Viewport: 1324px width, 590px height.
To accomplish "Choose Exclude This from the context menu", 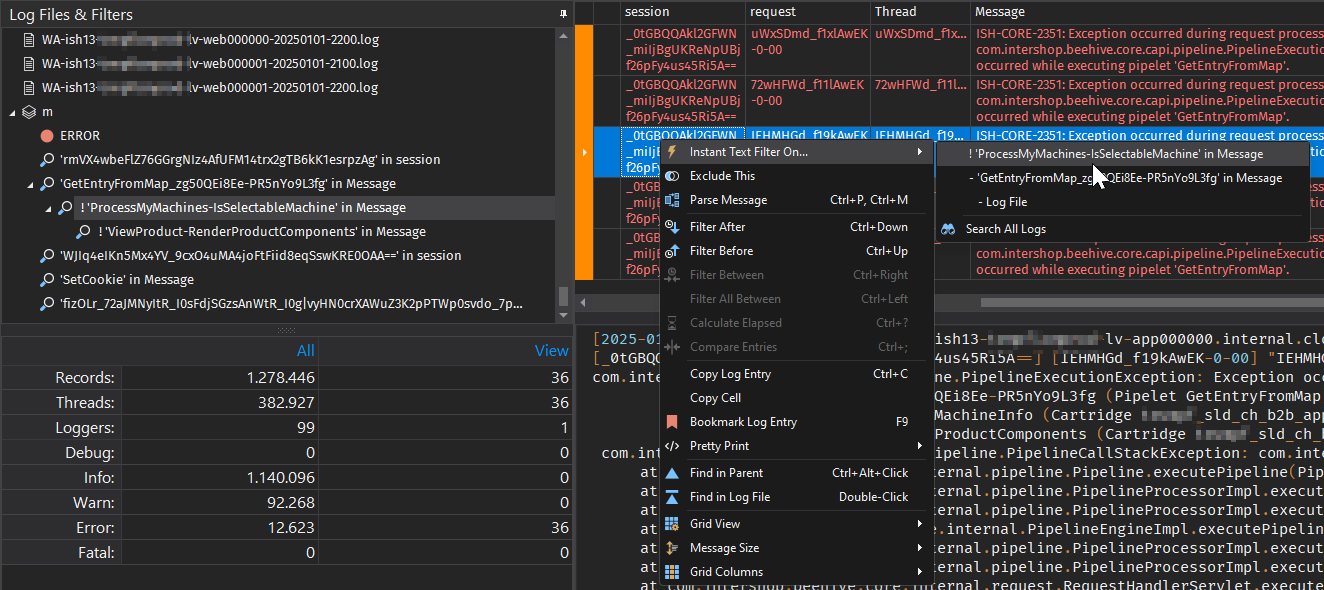I will (x=797, y=176).
